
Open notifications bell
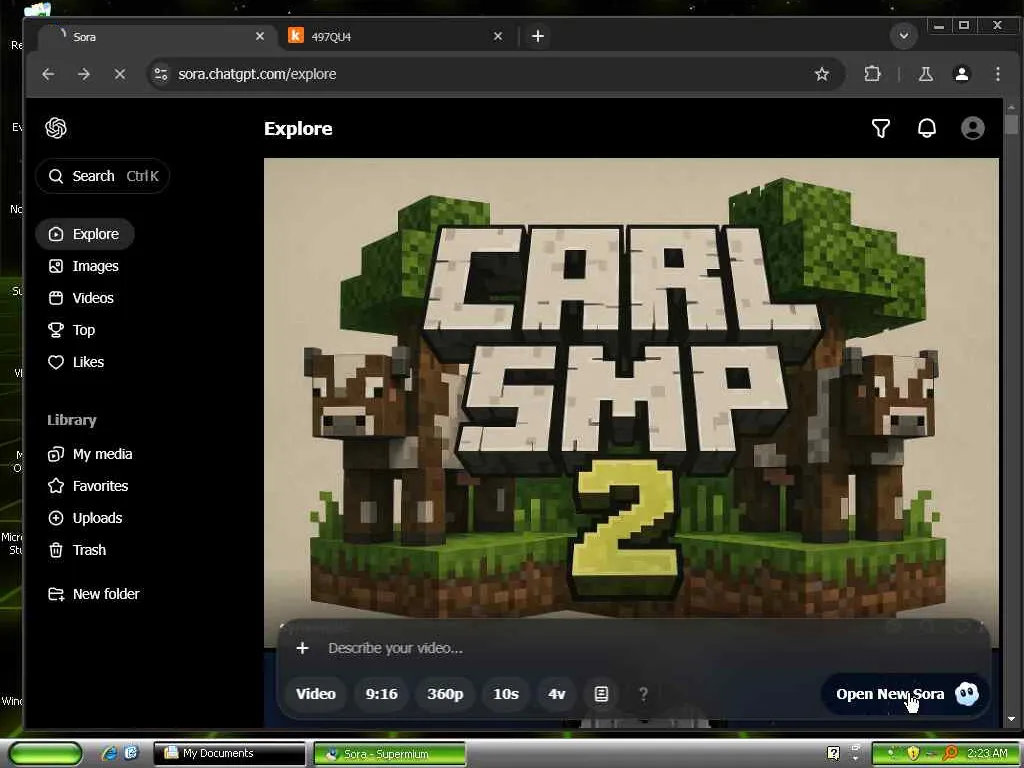(x=927, y=129)
